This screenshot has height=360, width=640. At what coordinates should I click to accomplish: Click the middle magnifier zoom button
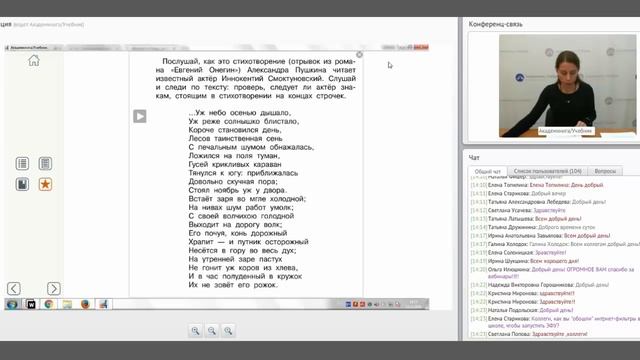coord(212,331)
